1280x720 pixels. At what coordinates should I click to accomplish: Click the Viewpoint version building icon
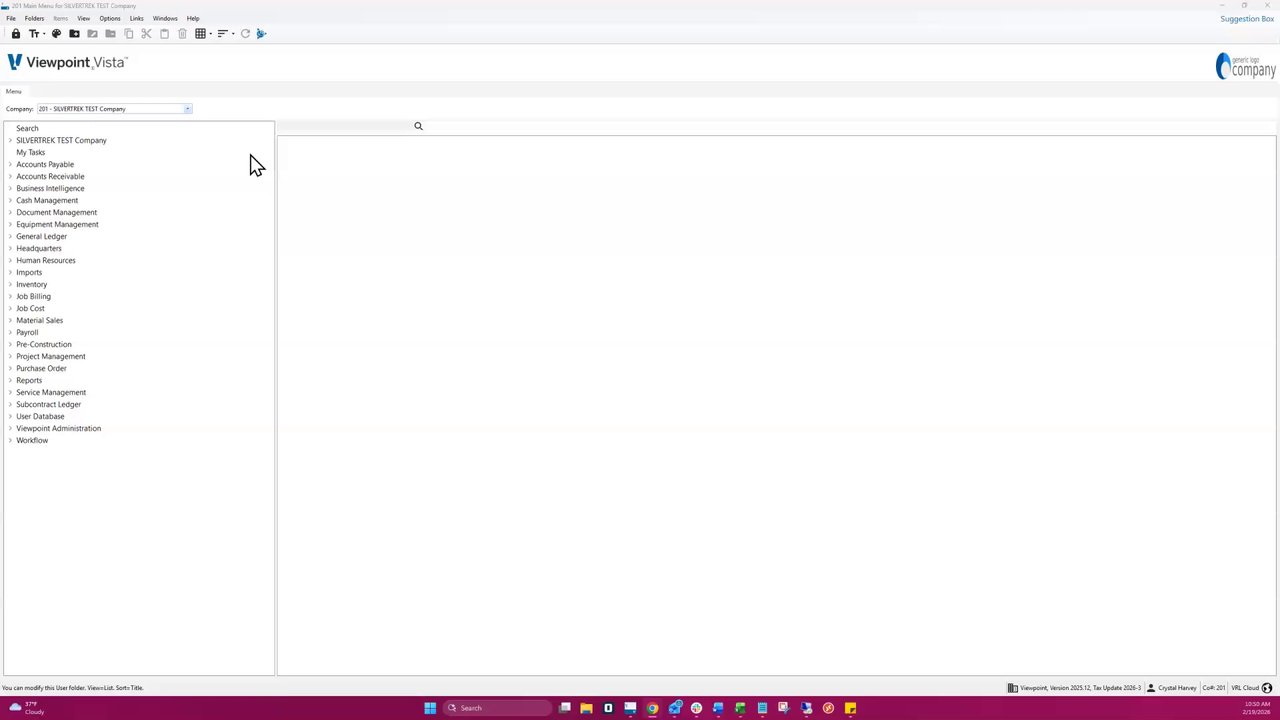[1012, 688]
